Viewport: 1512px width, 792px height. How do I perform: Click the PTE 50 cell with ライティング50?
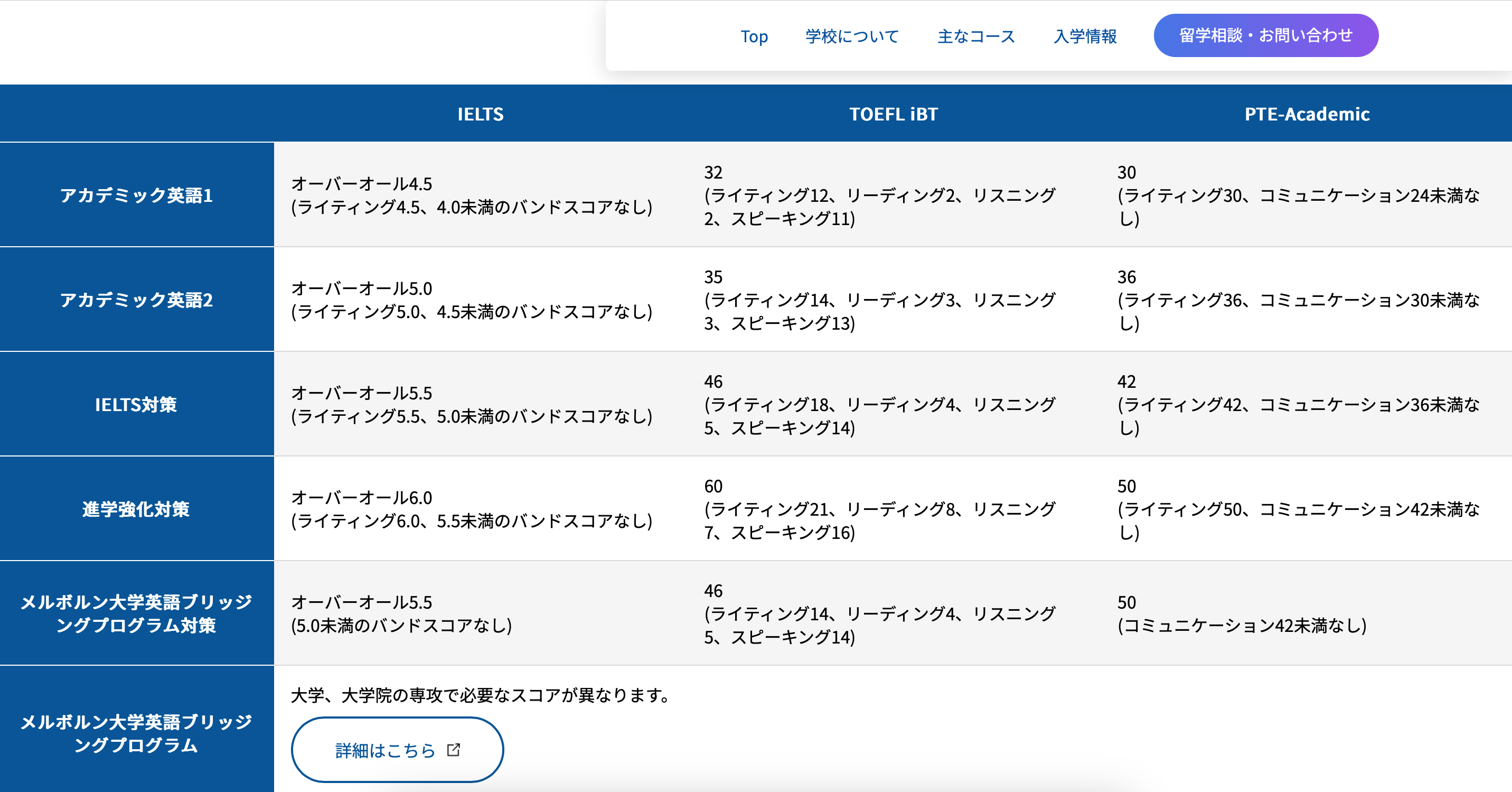click(1307, 508)
